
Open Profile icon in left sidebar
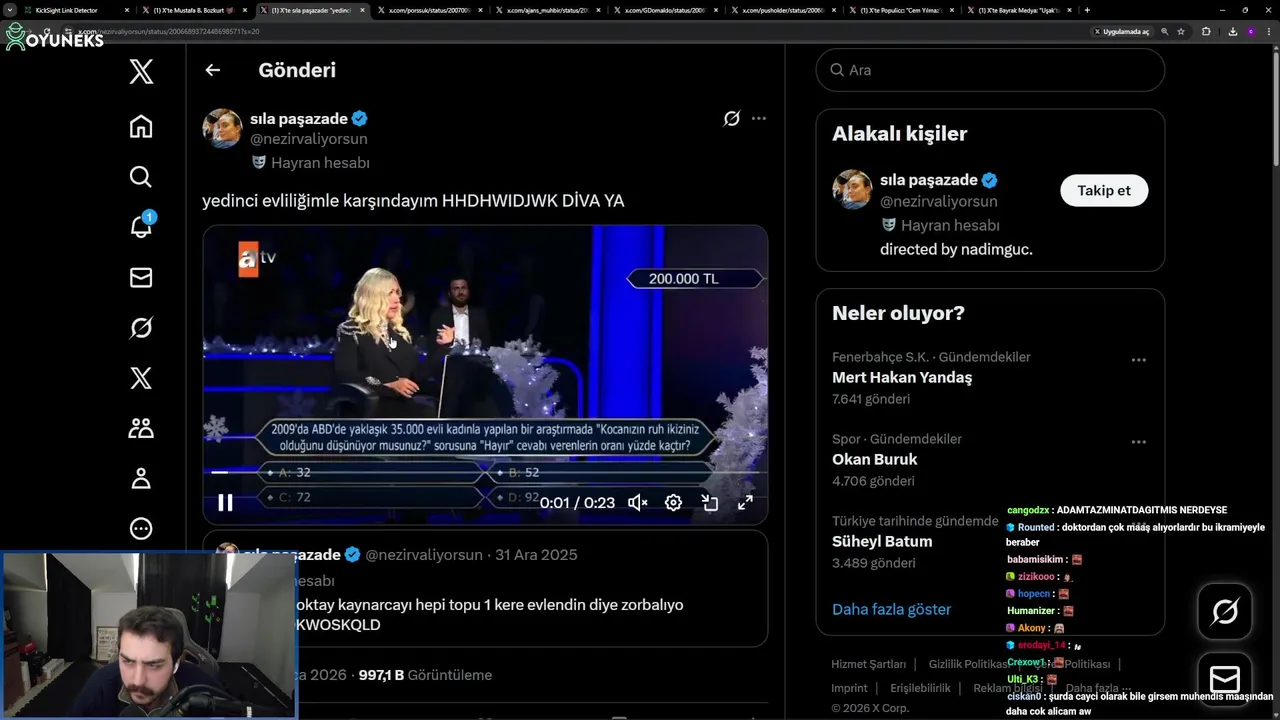point(141,478)
